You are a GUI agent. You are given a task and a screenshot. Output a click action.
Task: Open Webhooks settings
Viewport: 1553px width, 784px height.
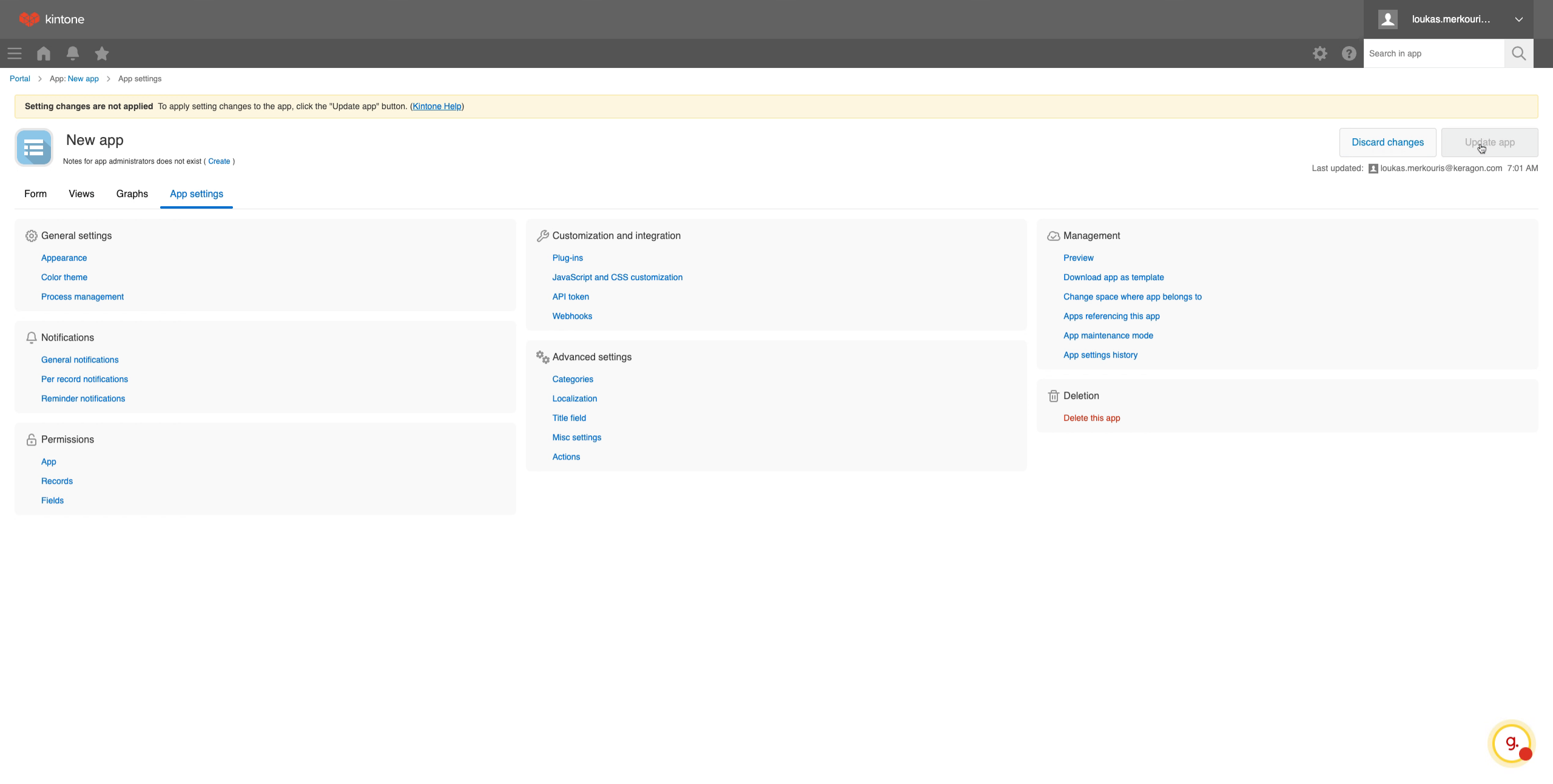click(x=572, y=316)
